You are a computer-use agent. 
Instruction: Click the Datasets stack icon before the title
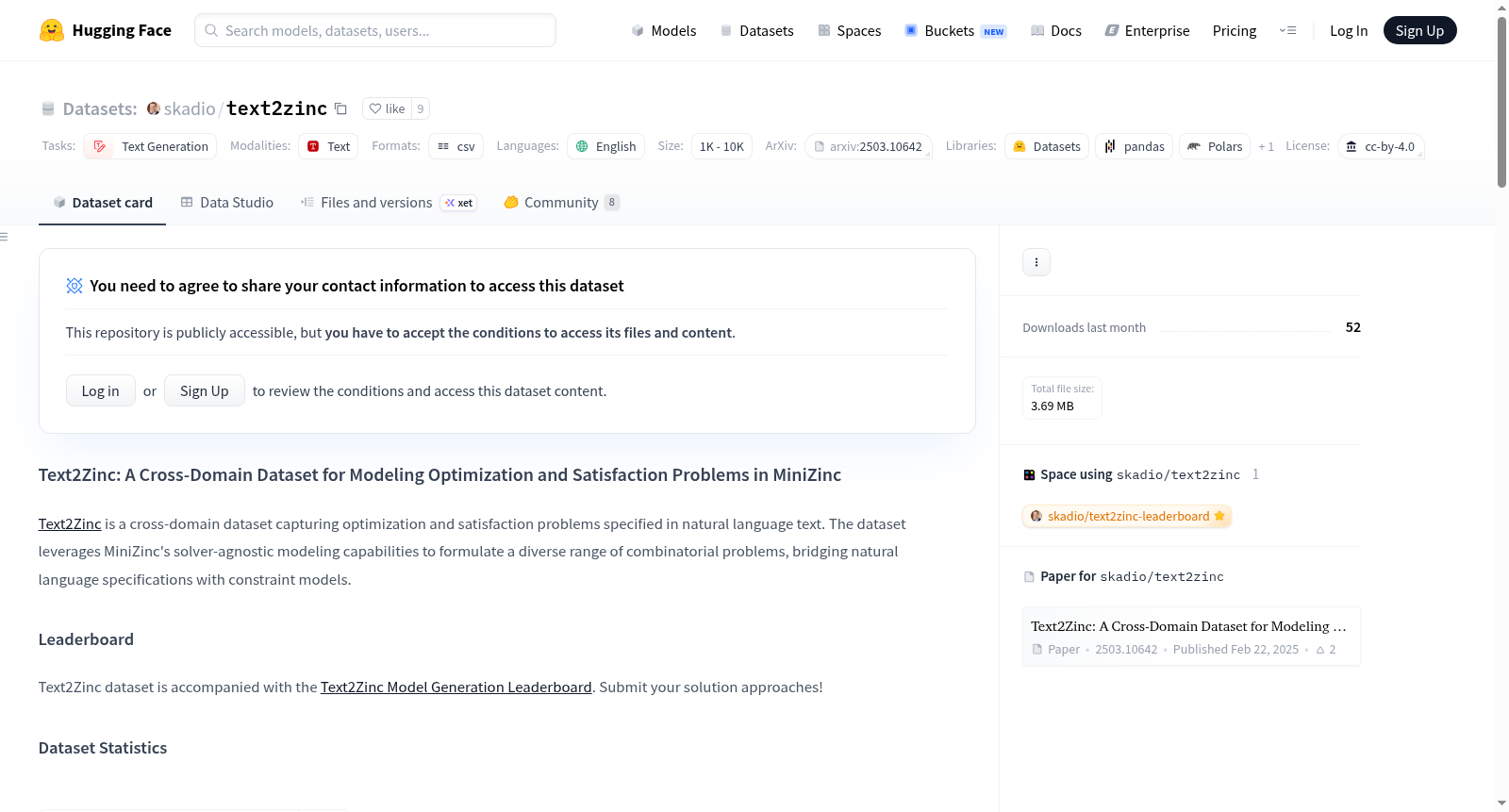[48, 108]
